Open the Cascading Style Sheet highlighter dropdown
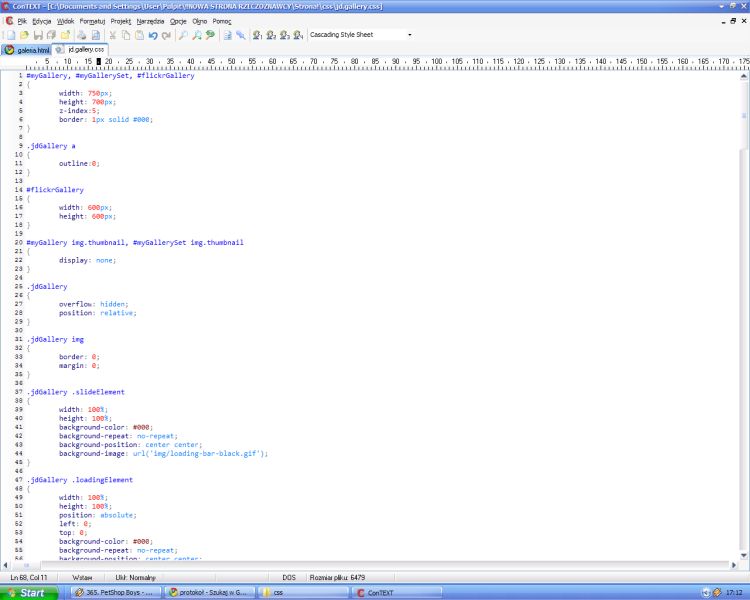This screenshot has height=600, width=750. point(360,35)
